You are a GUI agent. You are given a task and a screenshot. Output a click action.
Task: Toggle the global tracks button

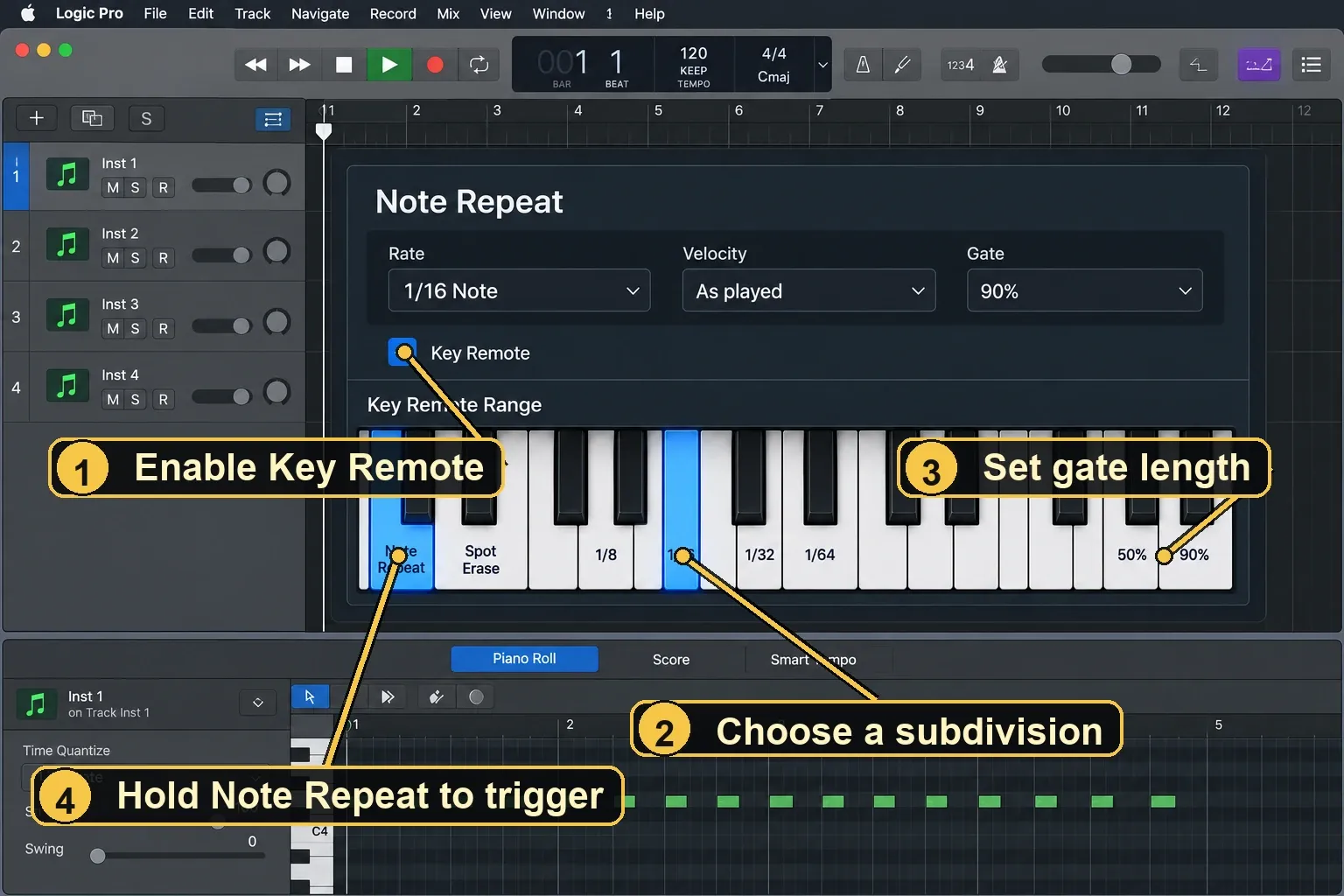pos(273,119)
